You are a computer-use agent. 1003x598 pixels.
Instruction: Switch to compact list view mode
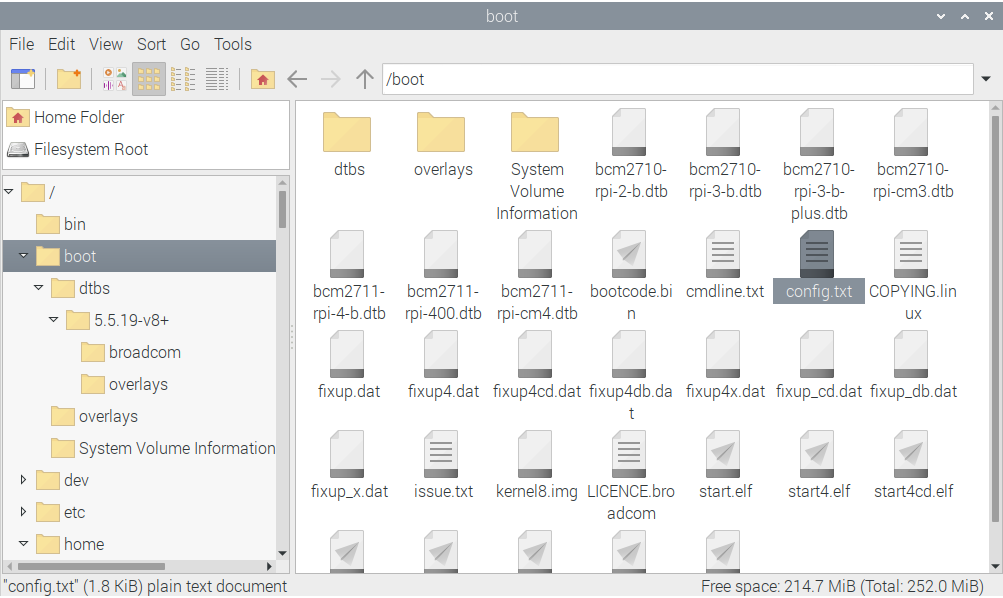pos(183,79)
